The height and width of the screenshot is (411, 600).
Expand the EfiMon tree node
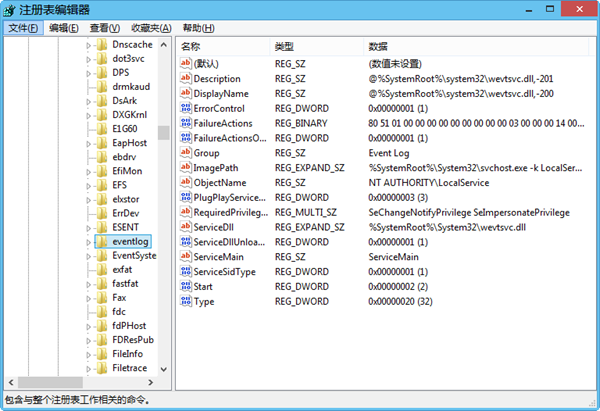coord(89,172)
